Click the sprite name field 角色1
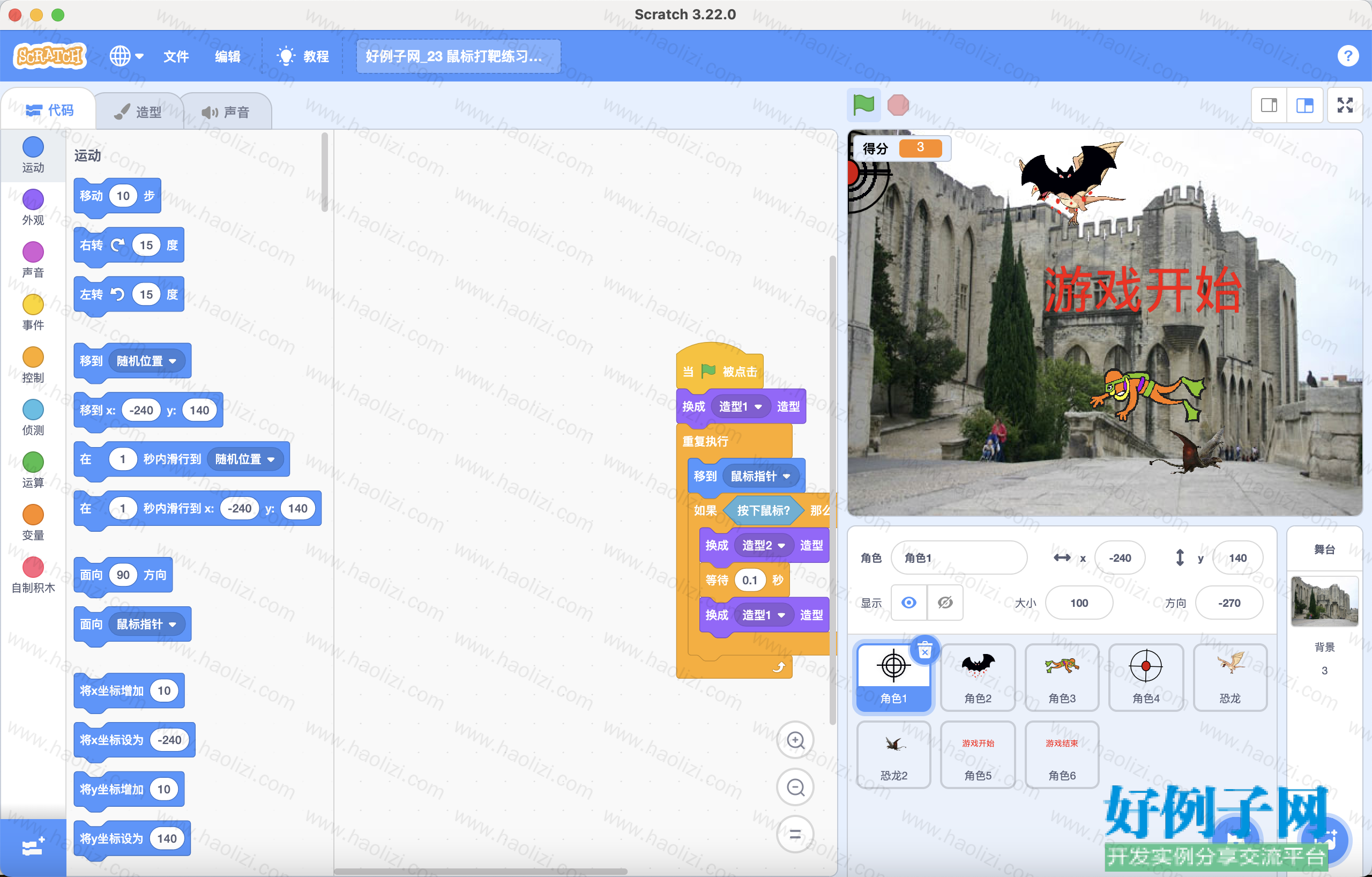The image size is (1372, 877). pyautogui.click(x=959, y=558)
